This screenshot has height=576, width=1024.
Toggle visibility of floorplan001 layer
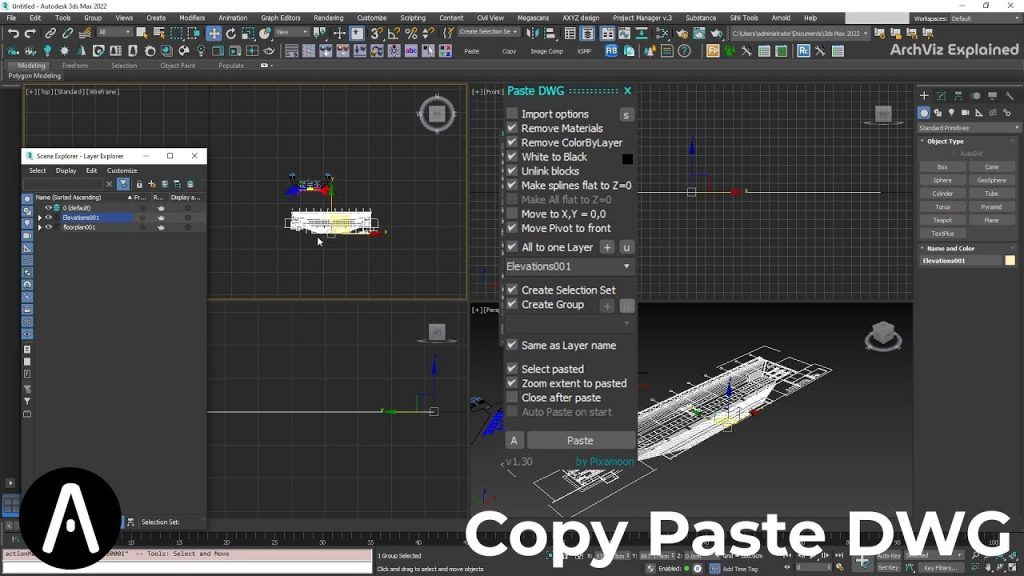coord(48,227)
